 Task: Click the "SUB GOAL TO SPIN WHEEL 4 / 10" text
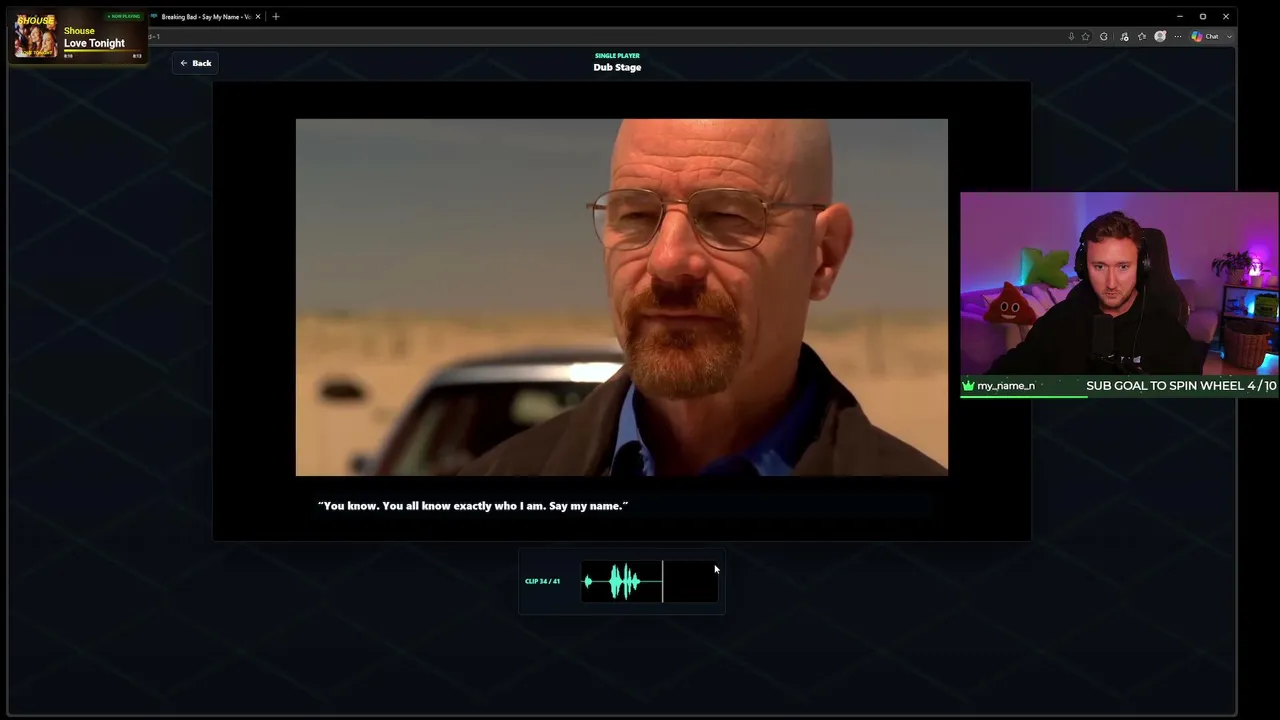tap(1181, 386)
